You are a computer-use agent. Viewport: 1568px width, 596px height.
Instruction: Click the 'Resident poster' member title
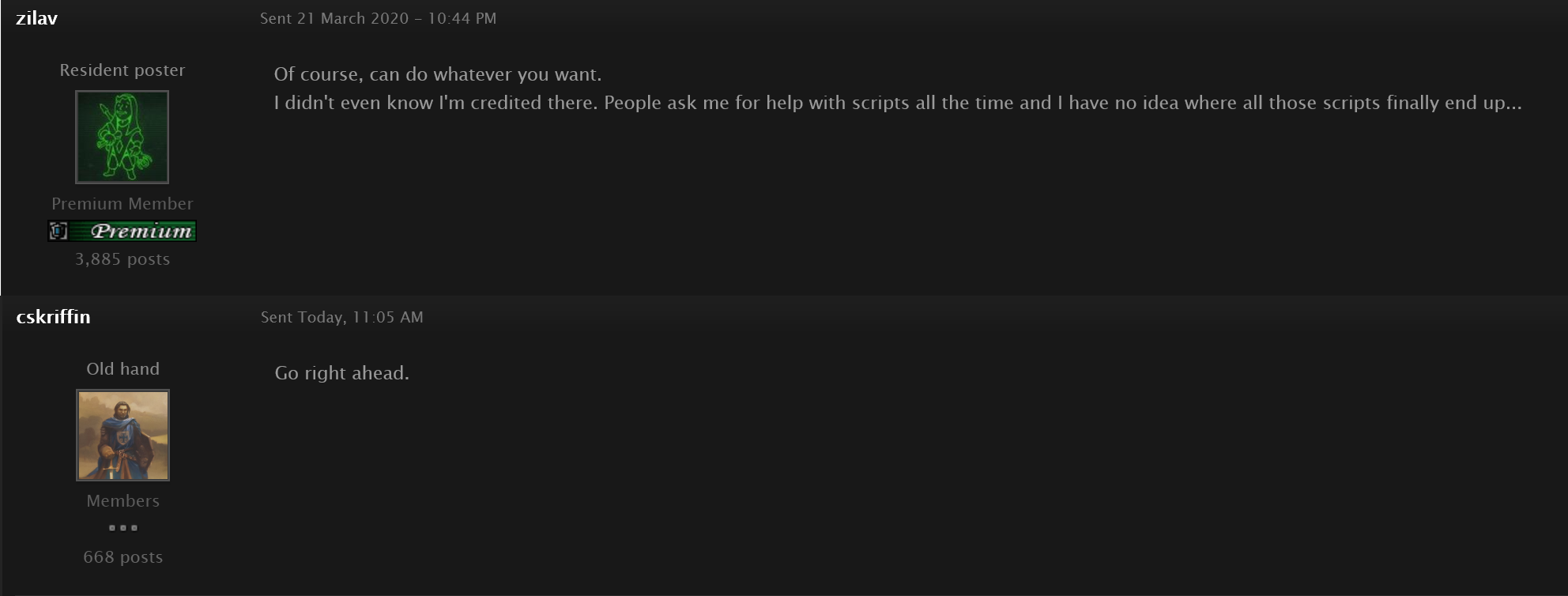tap(122, 70)
